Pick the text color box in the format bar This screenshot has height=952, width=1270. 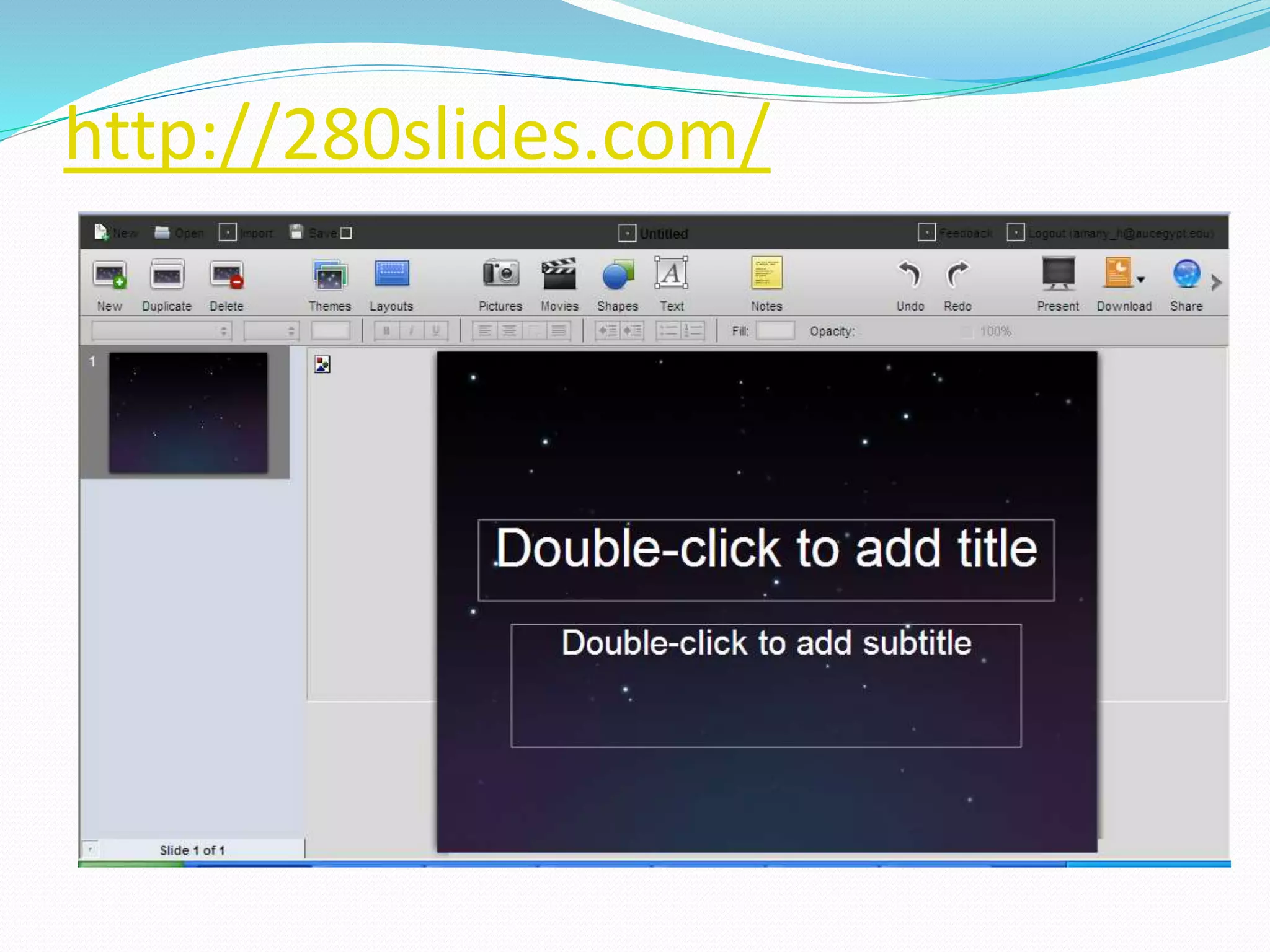point(331,331)
